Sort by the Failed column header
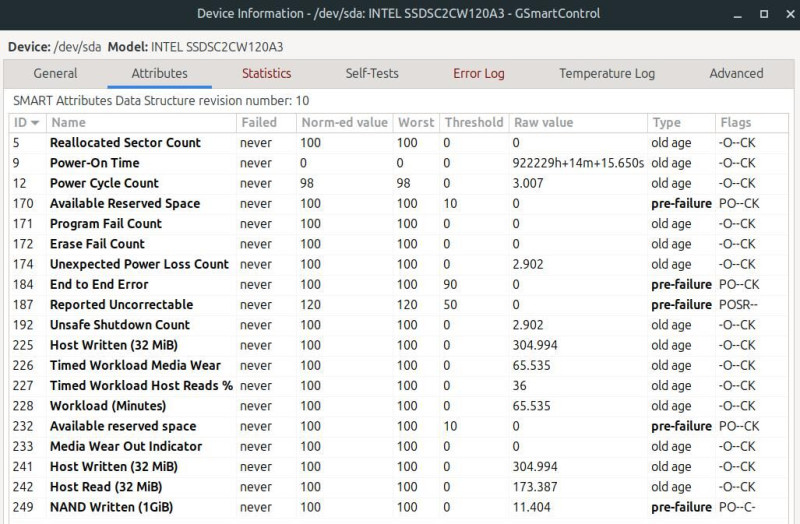The image size is (800, 524). [266, 122]
